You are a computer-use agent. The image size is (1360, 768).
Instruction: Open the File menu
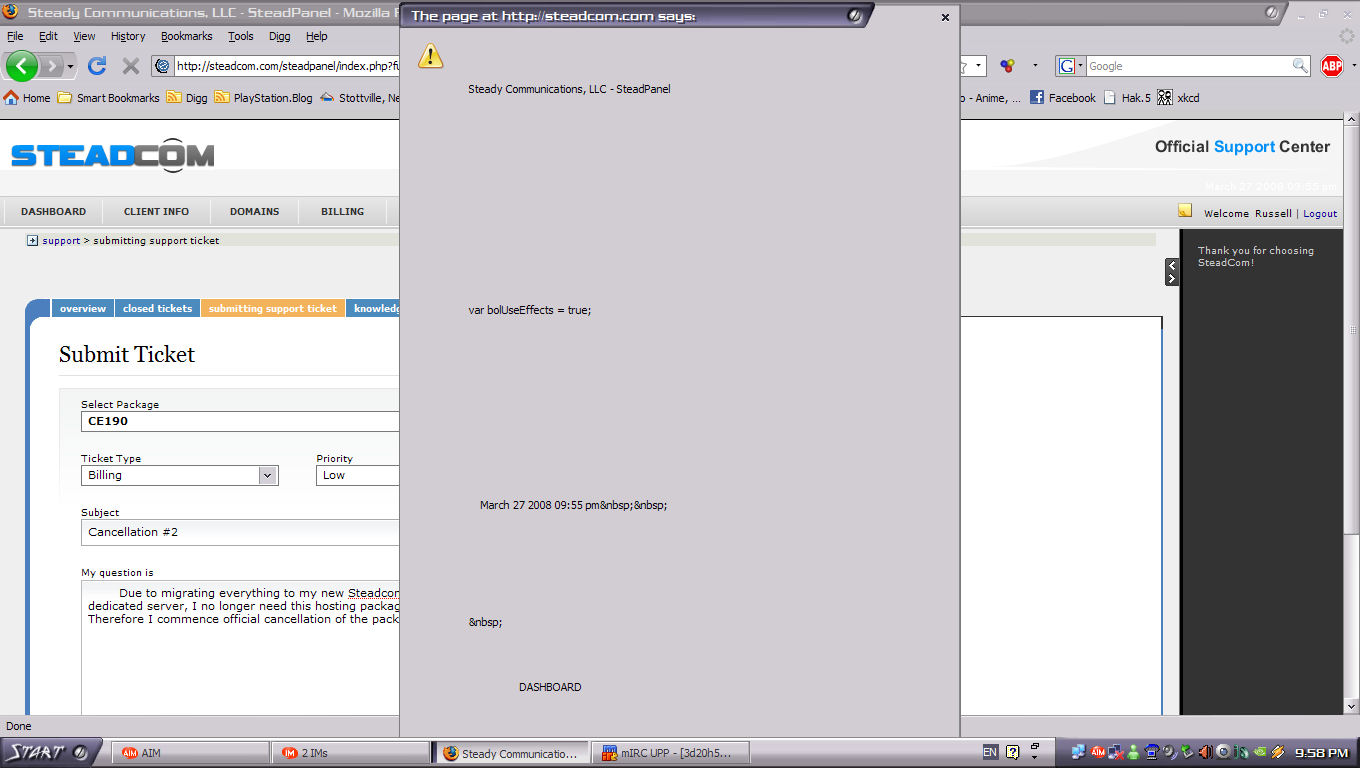[15, 36]
